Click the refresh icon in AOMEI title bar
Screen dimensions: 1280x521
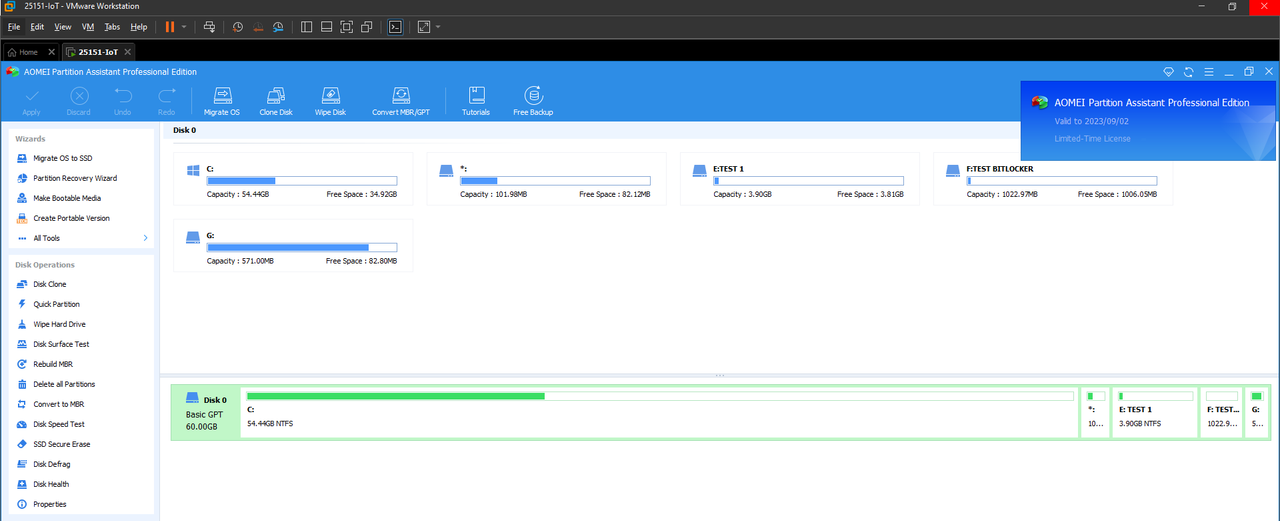[1188, 72]
